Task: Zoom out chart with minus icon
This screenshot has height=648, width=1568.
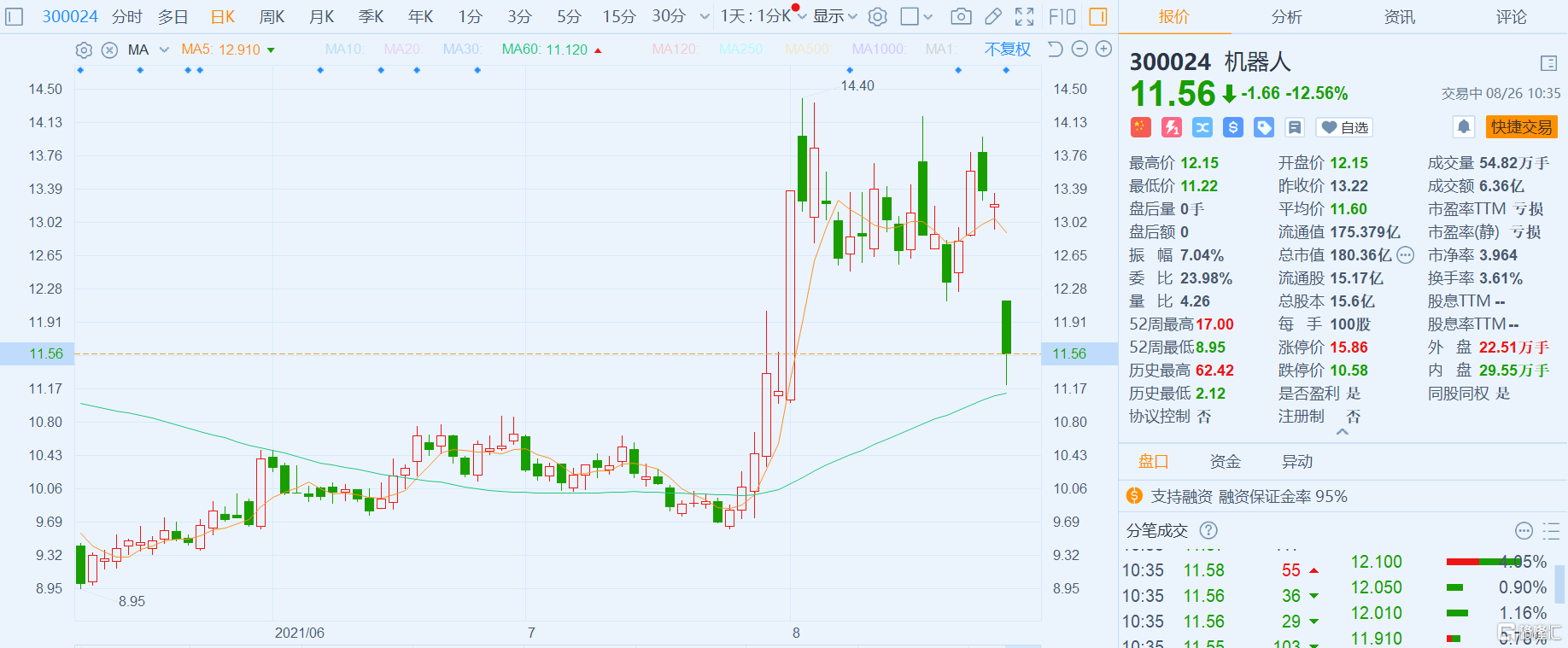Action: 1079,50
